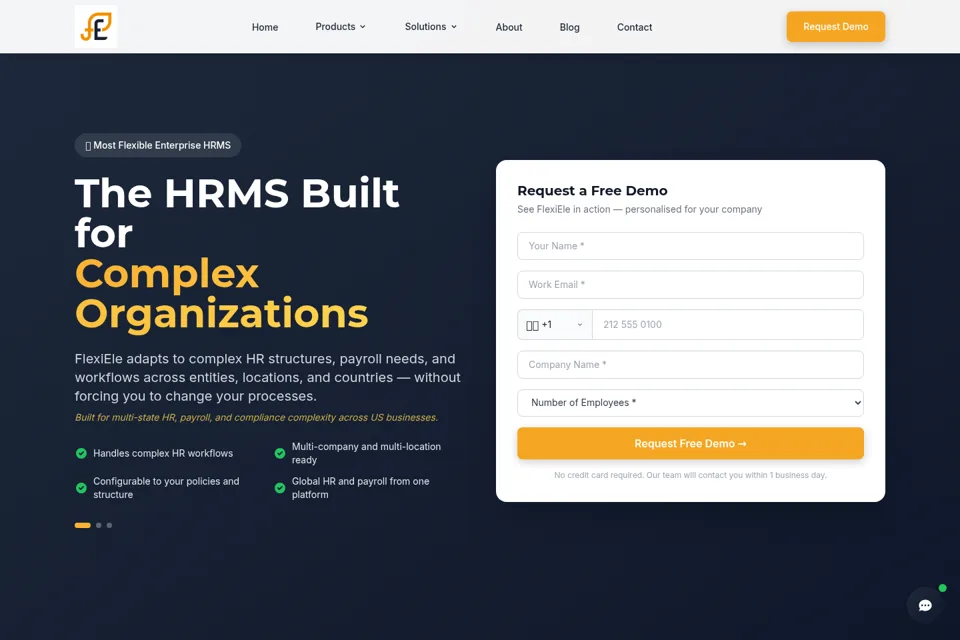
Task: Click the phone number field 212 555 0100
Action: (x=728, y=325)
